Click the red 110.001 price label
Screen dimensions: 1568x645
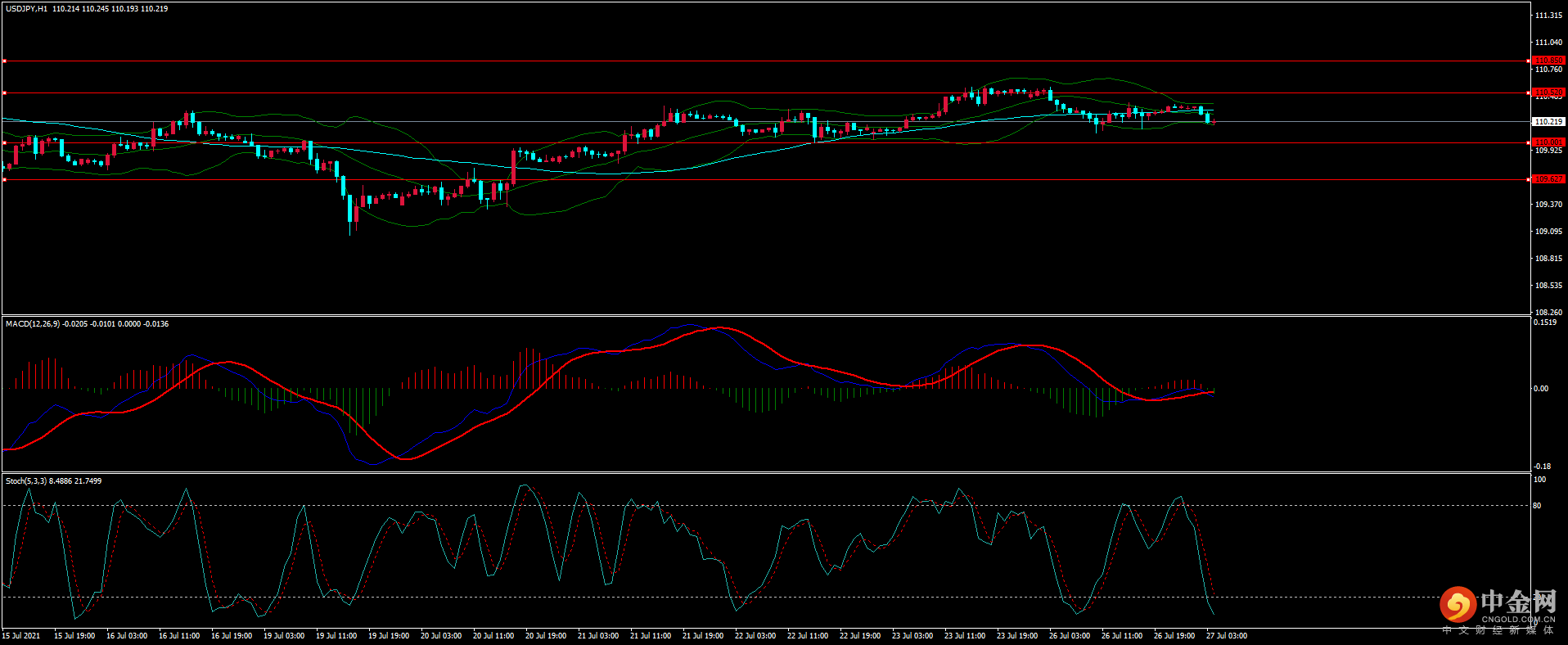(x=1548, y=142)
